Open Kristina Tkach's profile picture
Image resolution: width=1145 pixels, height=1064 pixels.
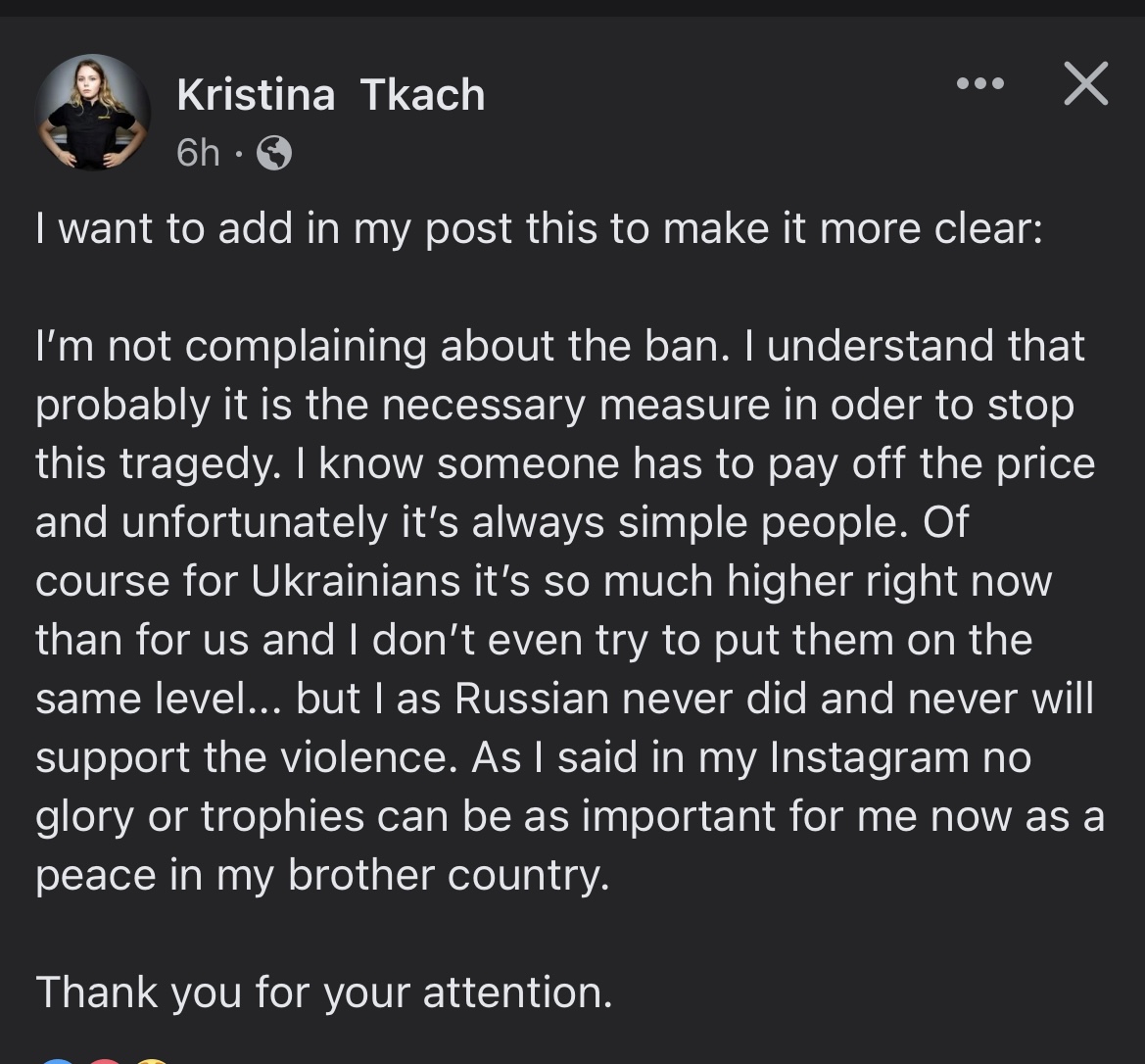[x=93, y=113]
